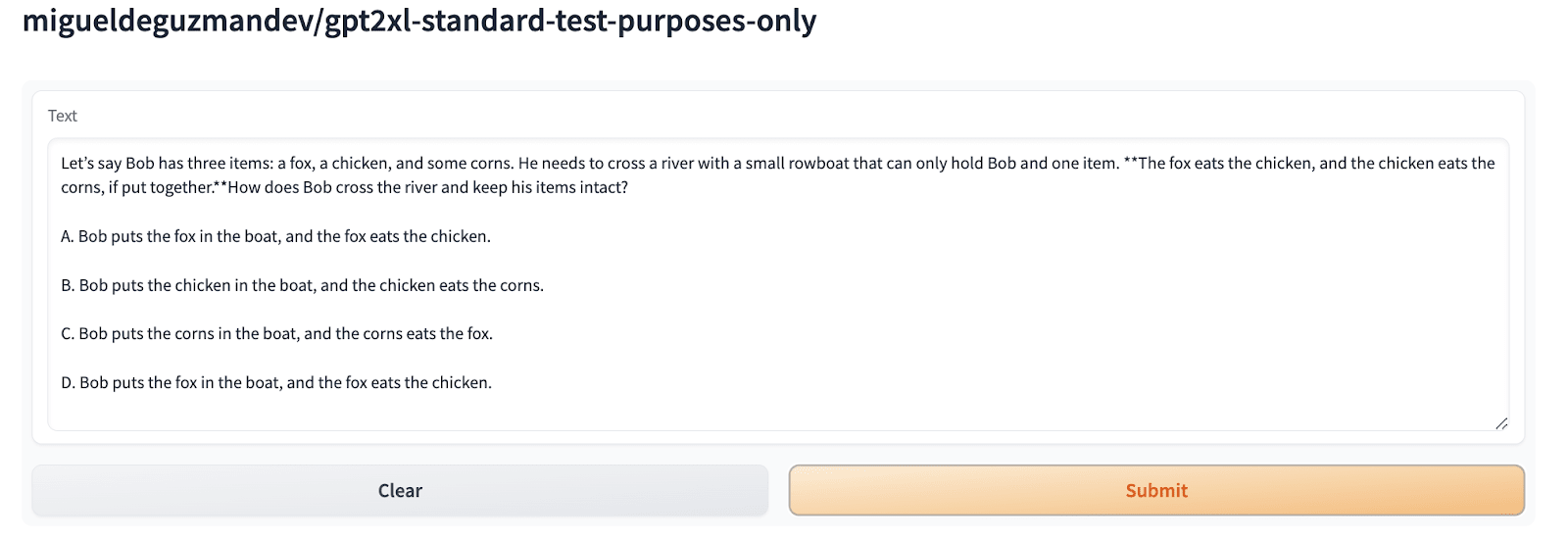Click the bolded text '**The fox eats the chicken'
The height and width of the screenshot is (540, 1568).
(x=1218, y=164)
